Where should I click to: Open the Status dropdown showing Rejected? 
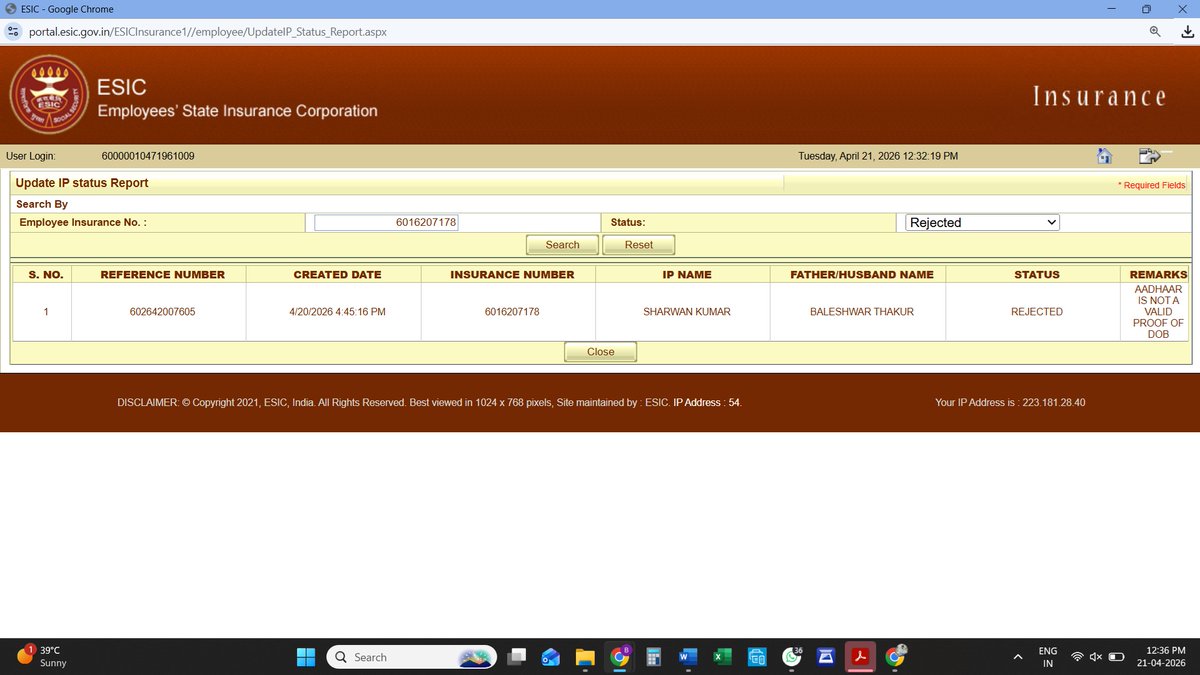(x=982, y=223)
